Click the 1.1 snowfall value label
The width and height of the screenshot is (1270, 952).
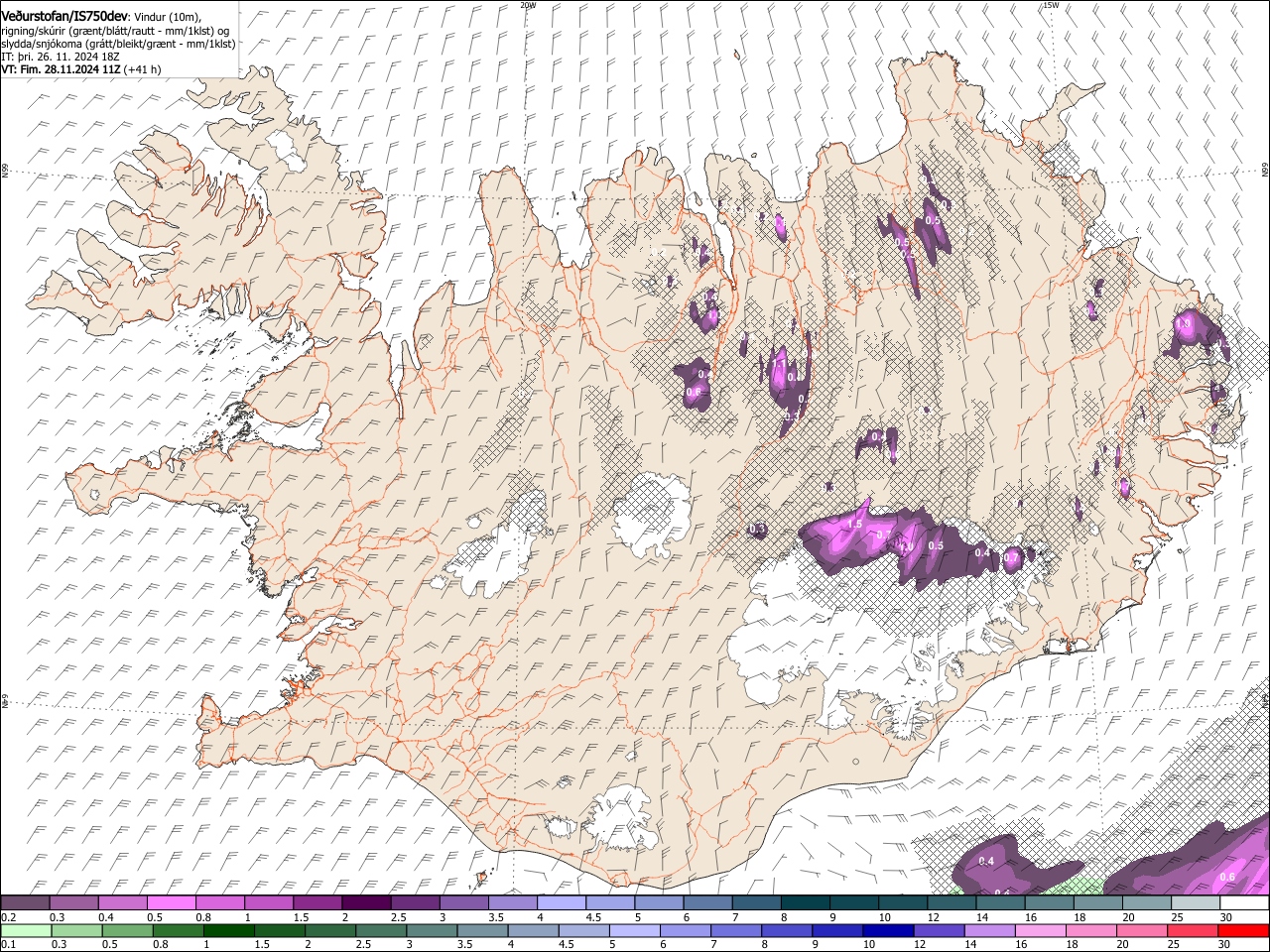pyautogui.click(x=779, y=363)
